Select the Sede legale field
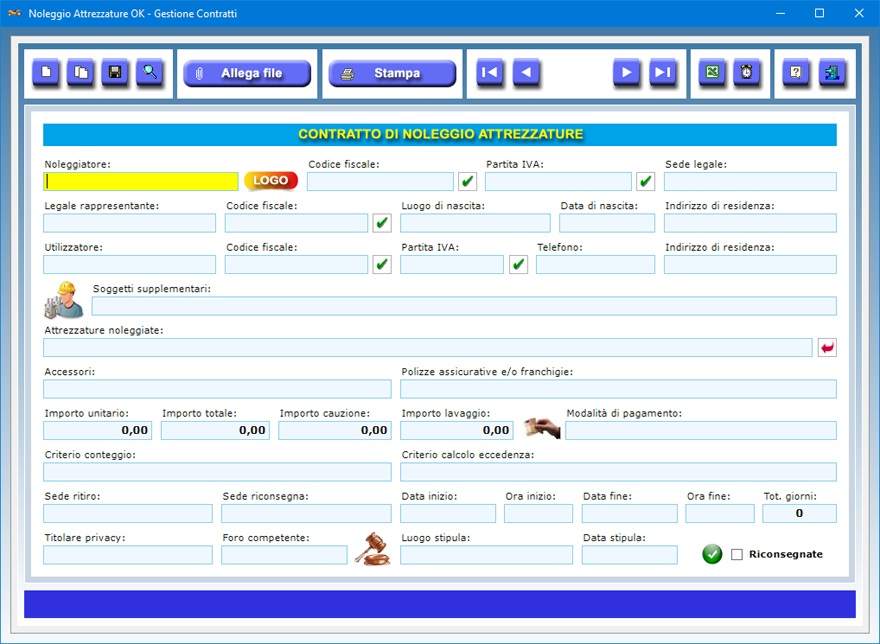Viewport: 880px width, 644px height. (750, 181)
